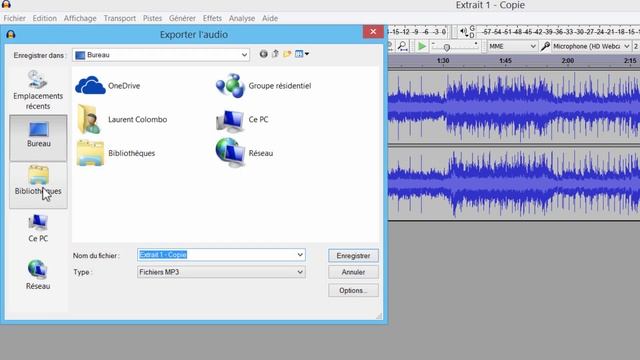
Task: Expand the file name history dropdown arrow
Action: (300, 255)
